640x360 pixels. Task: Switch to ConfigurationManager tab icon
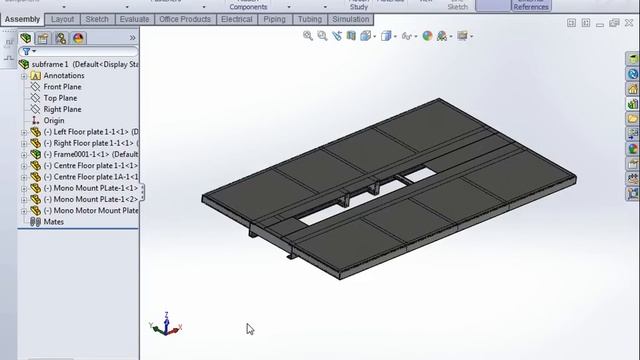point(61,38)
